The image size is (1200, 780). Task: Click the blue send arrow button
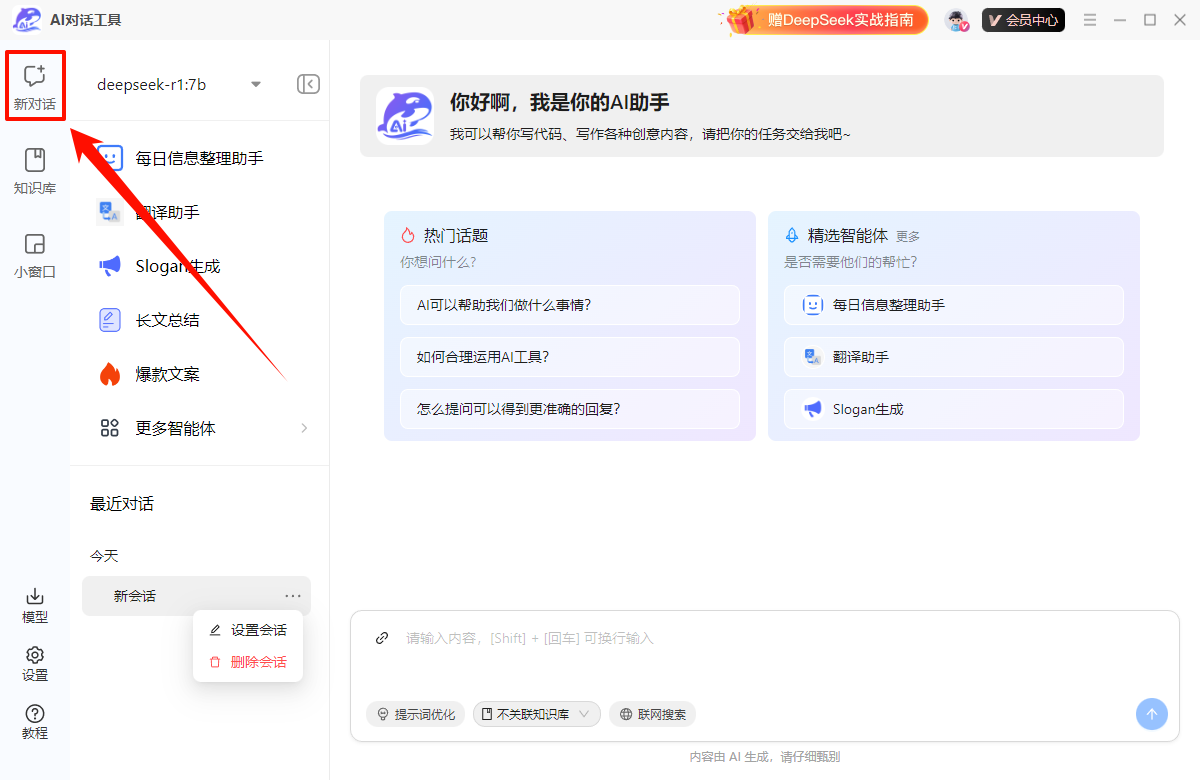coord(1151,714)
